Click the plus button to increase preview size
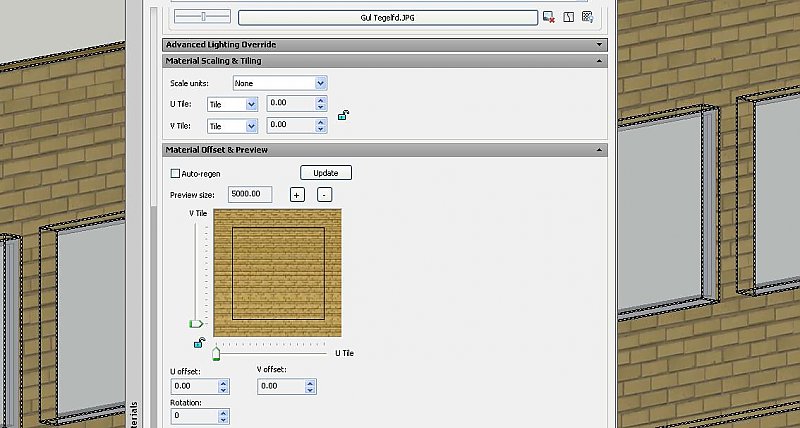This screenshot has width=800, height=428. coord(297,194)
